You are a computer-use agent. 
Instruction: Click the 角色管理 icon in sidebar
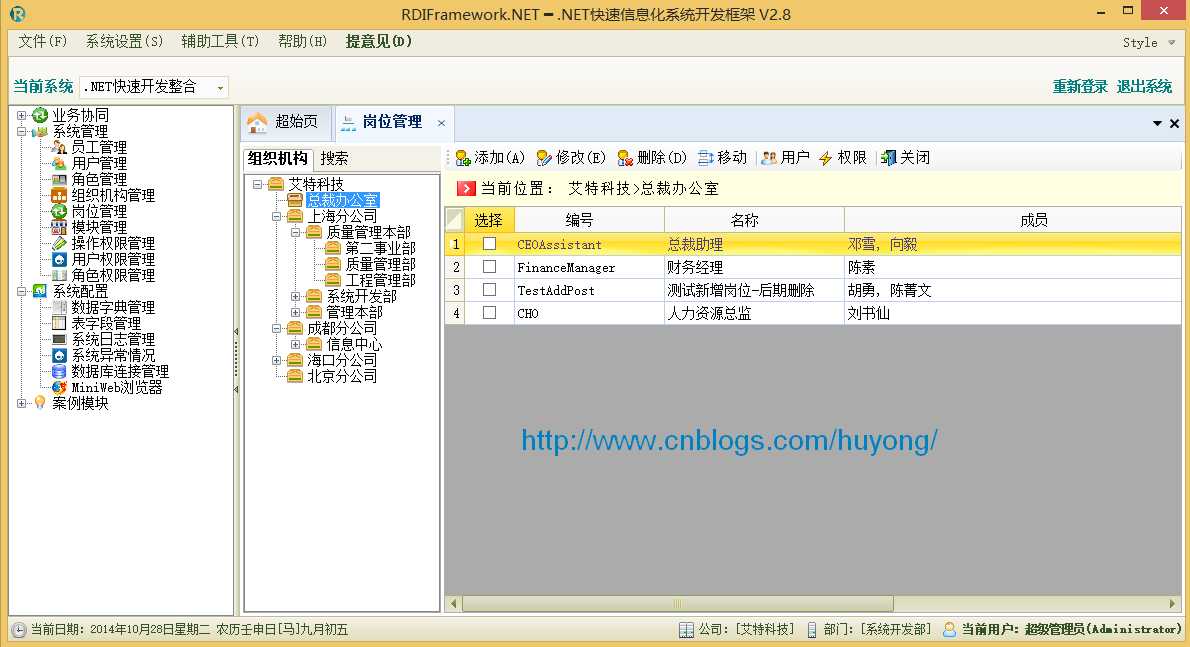tap(59, 180)
